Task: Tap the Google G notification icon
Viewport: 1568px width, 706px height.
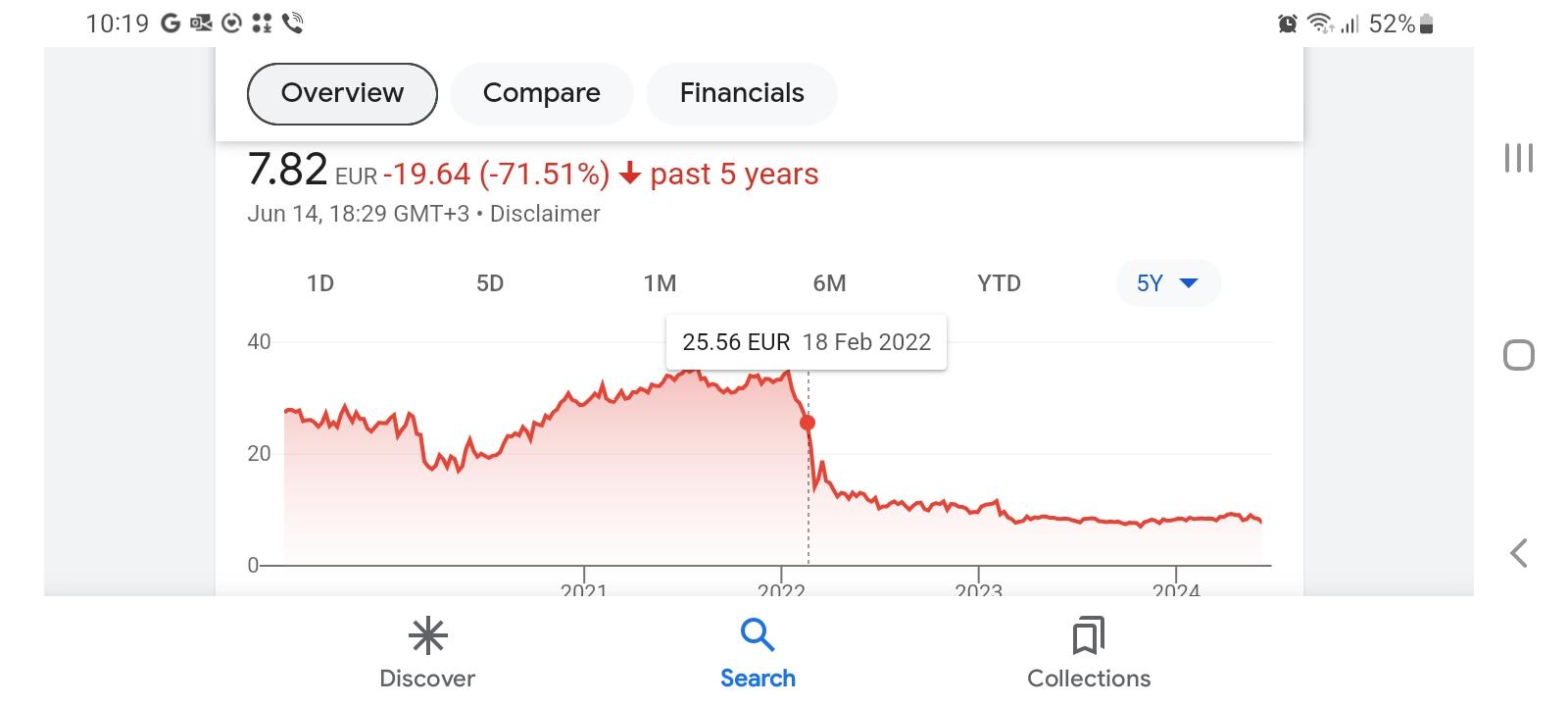Action: [171, 23]
